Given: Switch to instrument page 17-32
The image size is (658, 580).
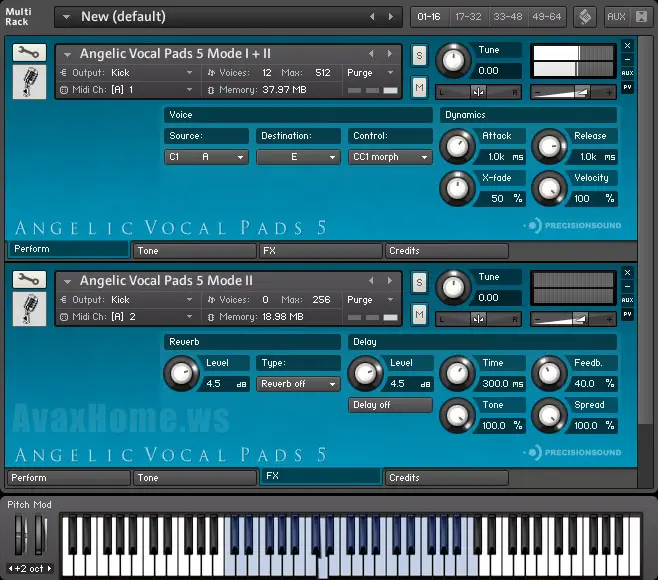Looking at the screenshot, I should pos(468,17).
